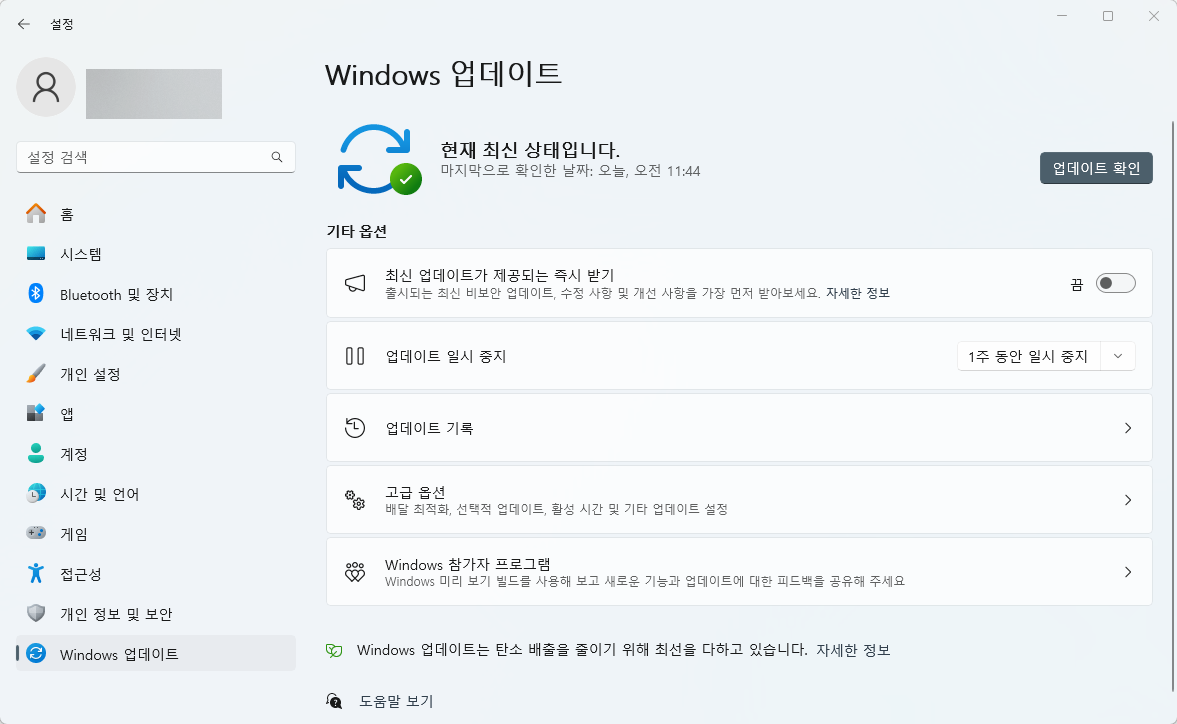This screenshot has width=1177, height=724.
Task: Click the user profile avatar icon
Action: 46,87
